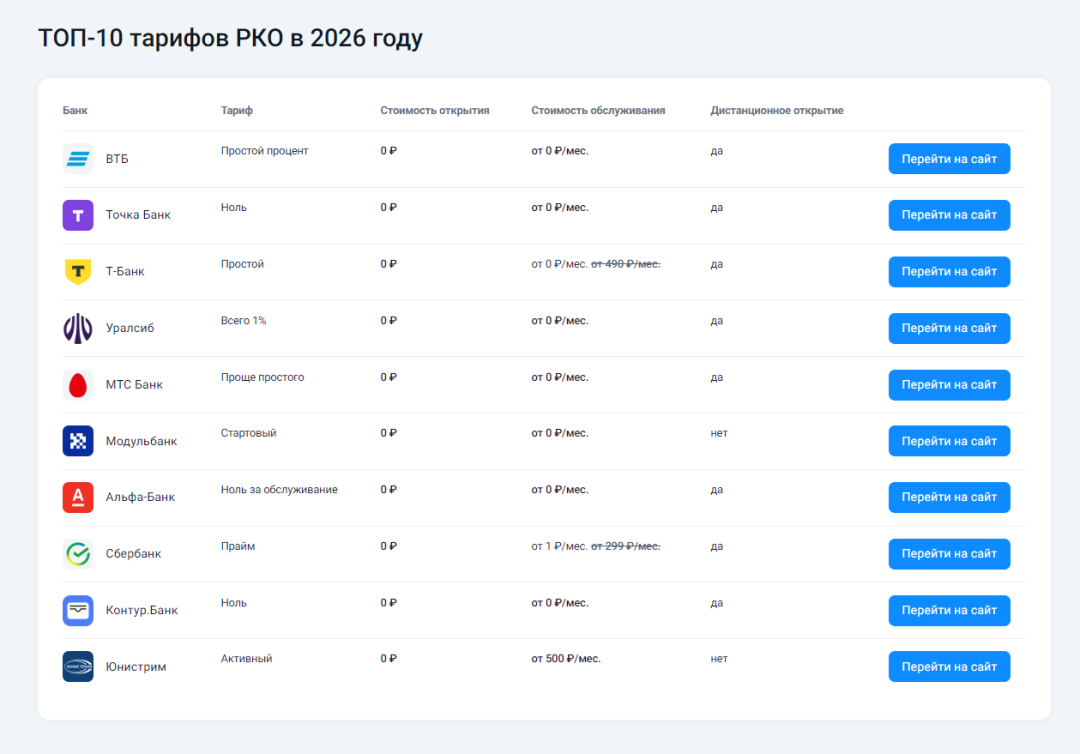1080x754 pixels.
Task: Go to ВТБ site via Перейти на сайт
Action: 949,158
